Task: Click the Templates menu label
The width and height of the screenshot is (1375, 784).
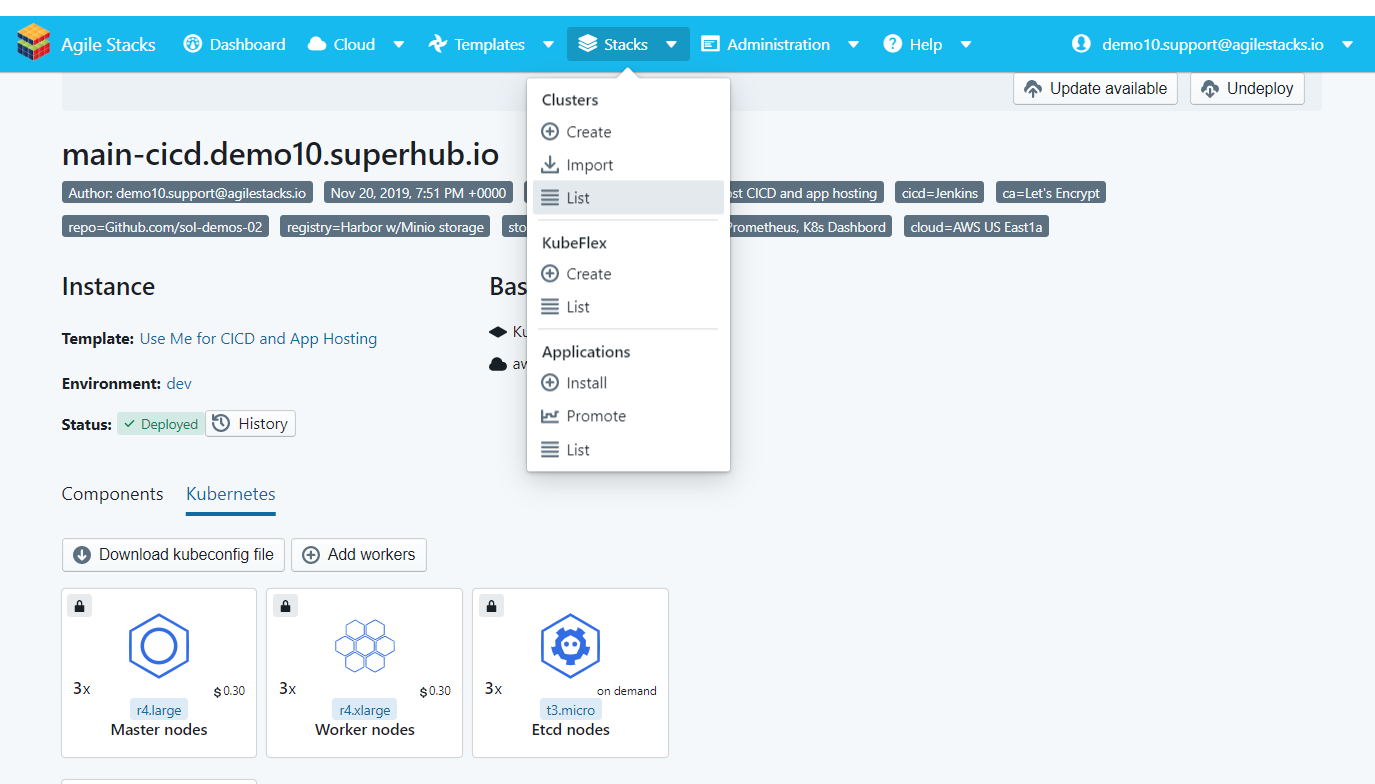Action: pos(489,44)
